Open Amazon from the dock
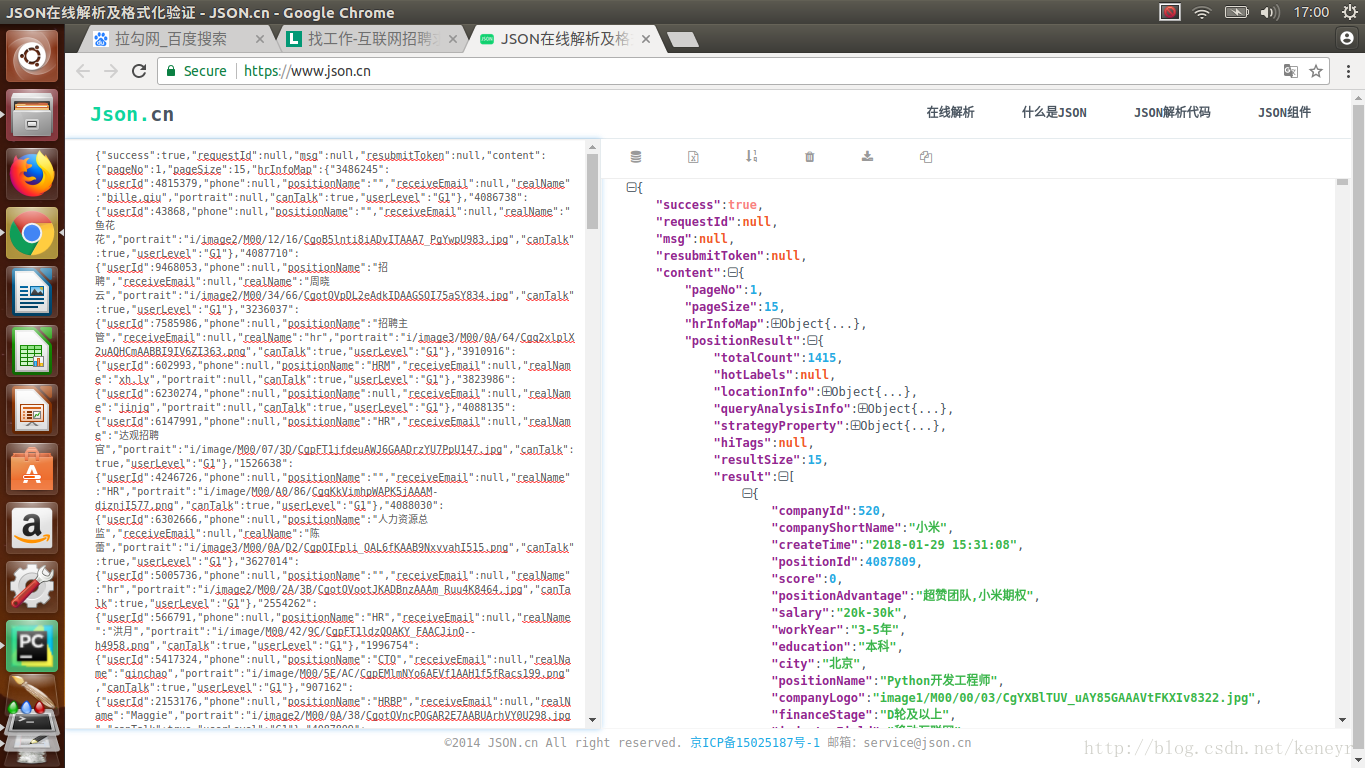This screenshot has height=768, width=1365. (33, 529)
